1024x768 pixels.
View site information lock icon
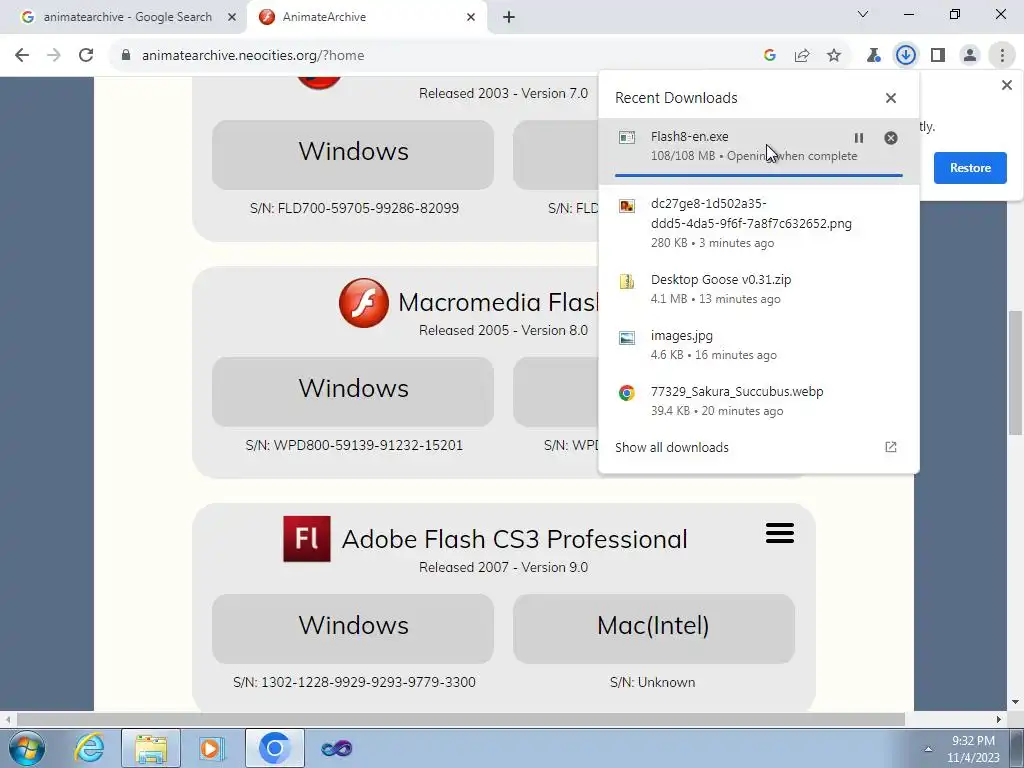pos(126,56)
